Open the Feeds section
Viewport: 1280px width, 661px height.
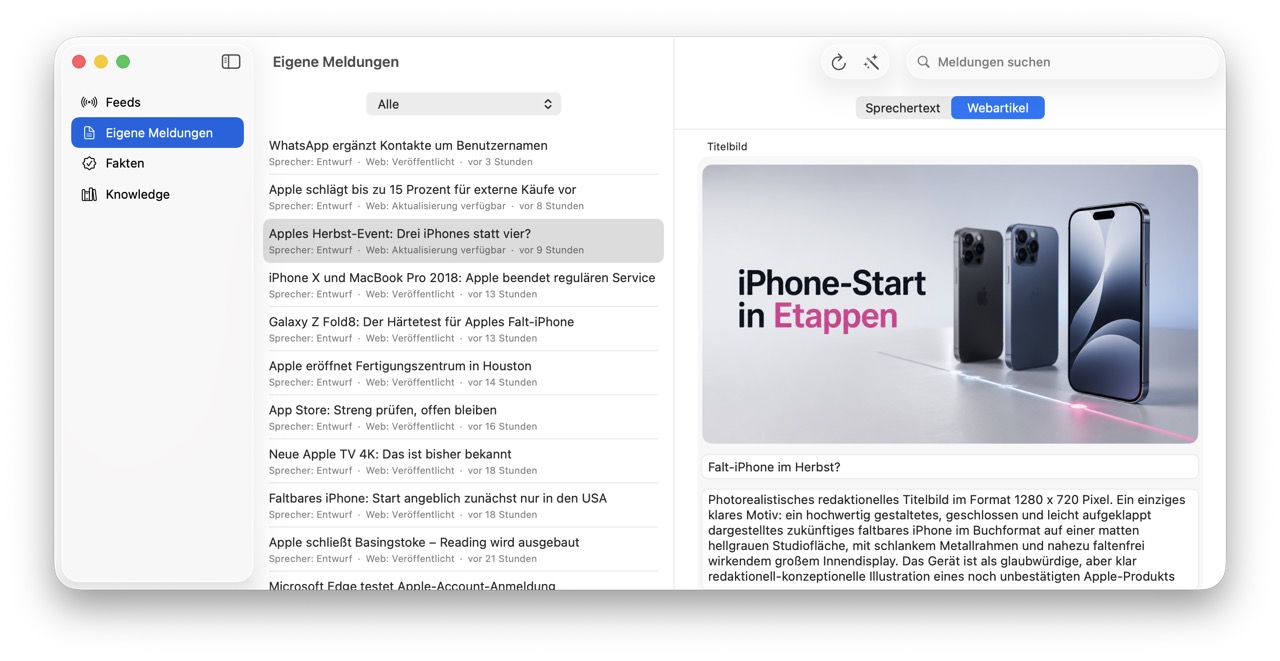157,102
